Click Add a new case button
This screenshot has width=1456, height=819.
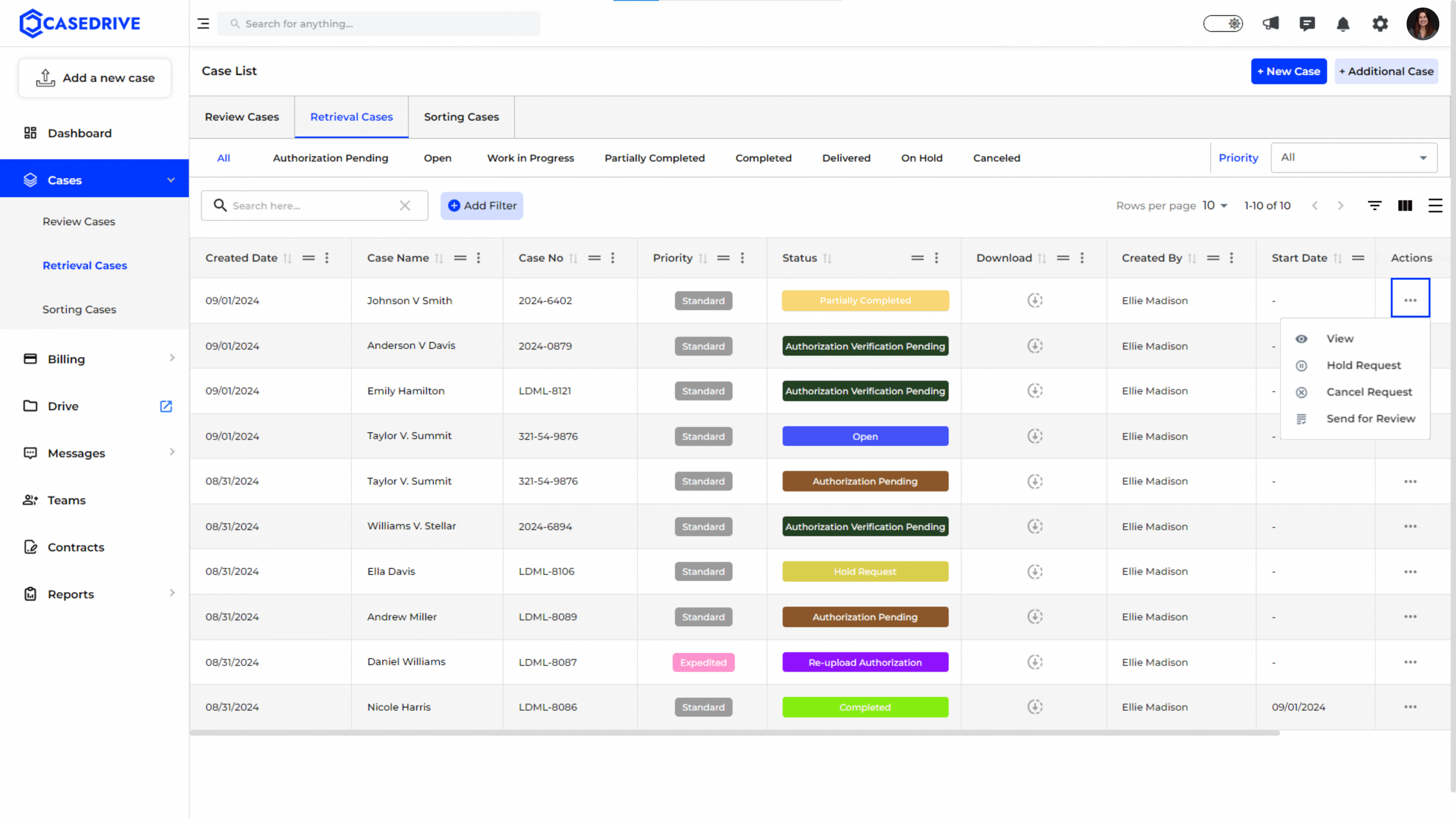click(x=95, y=78)
